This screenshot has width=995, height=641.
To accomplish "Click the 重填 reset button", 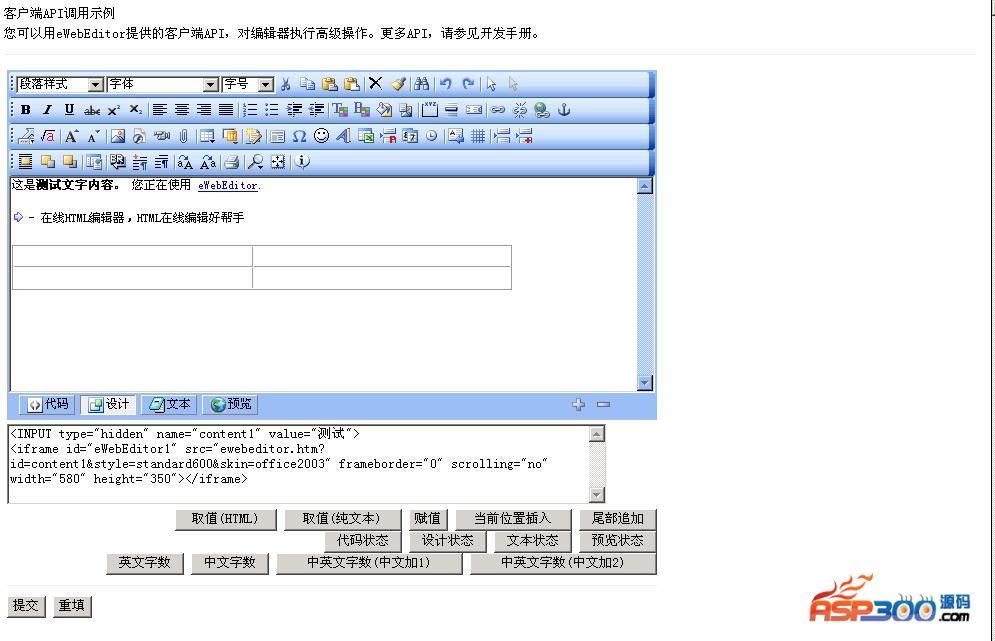I will (72, 606).
